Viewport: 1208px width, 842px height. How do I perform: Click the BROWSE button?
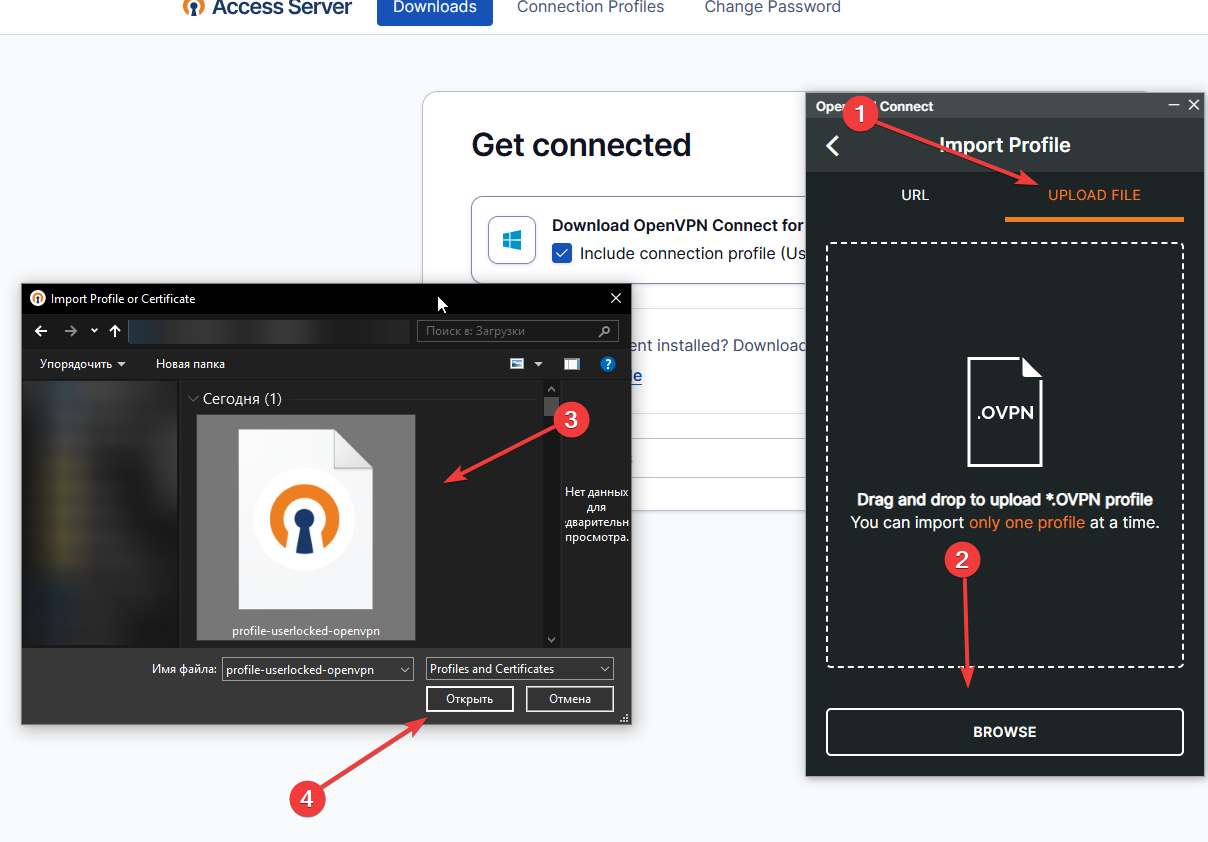(1005, 732)
